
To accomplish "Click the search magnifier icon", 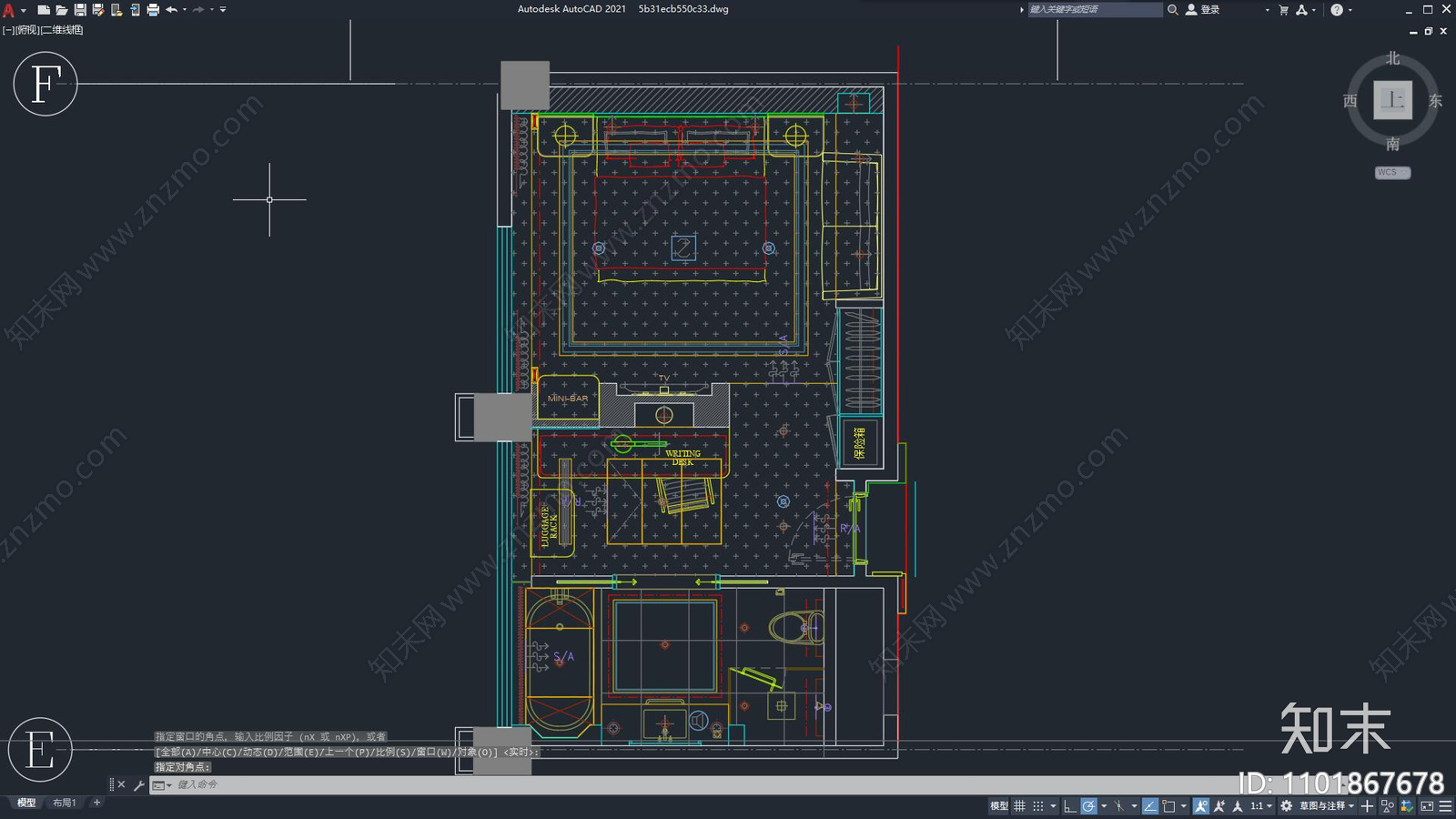I will pyautogui.click(x=1173, y=9).
